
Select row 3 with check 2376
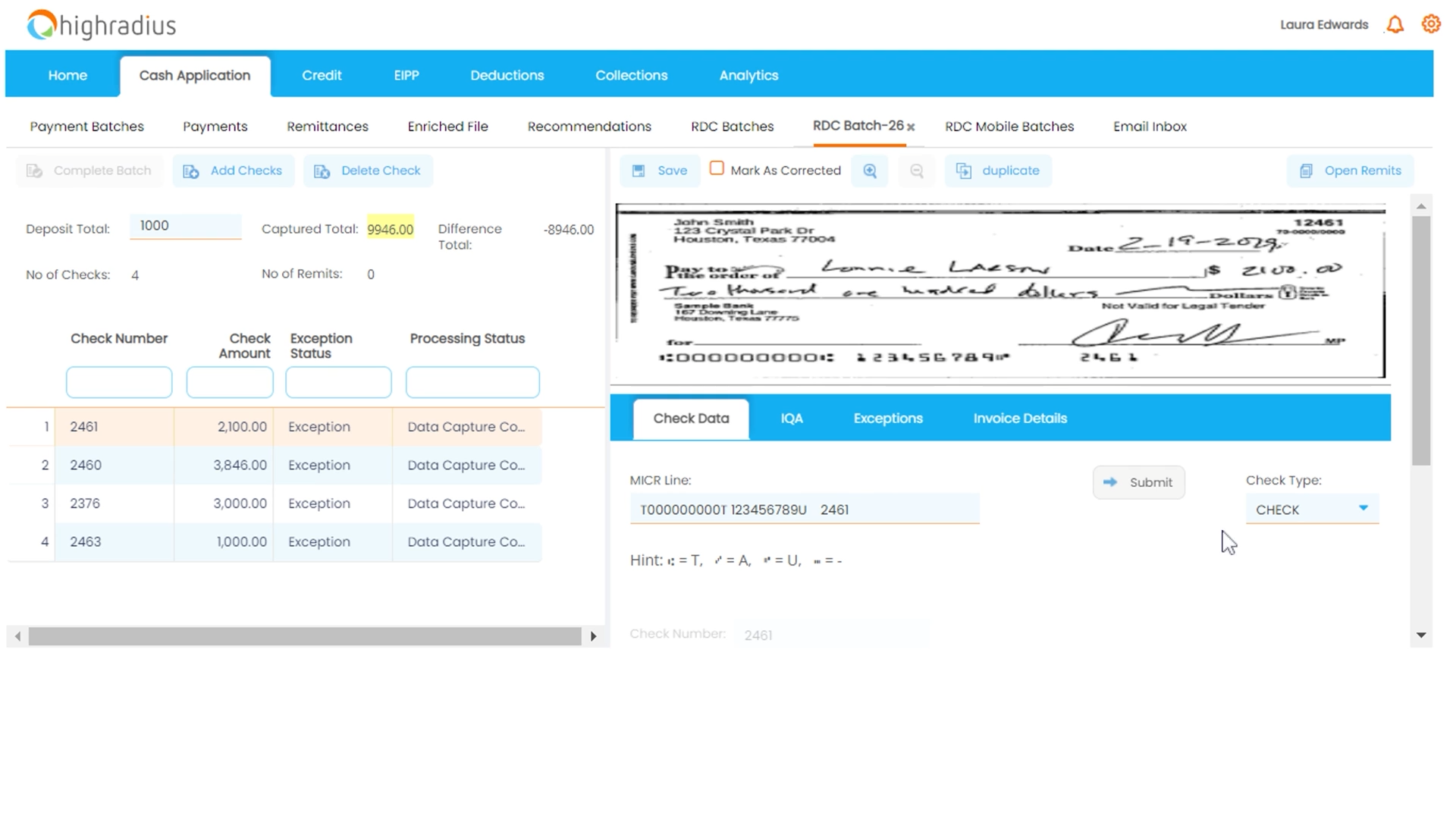pyautogui.click(x=227, y=503)
